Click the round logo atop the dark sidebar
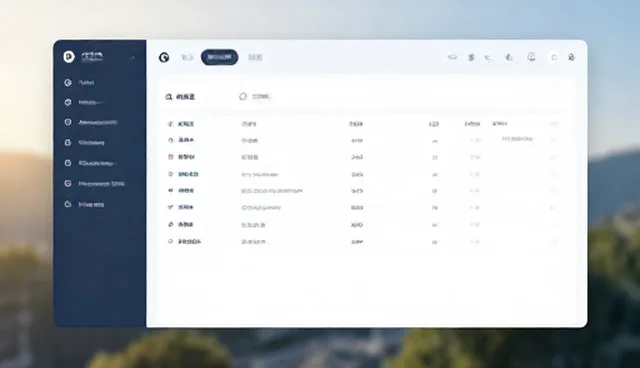This screenshot has height=368, width=640. click(x=69, y=57)
